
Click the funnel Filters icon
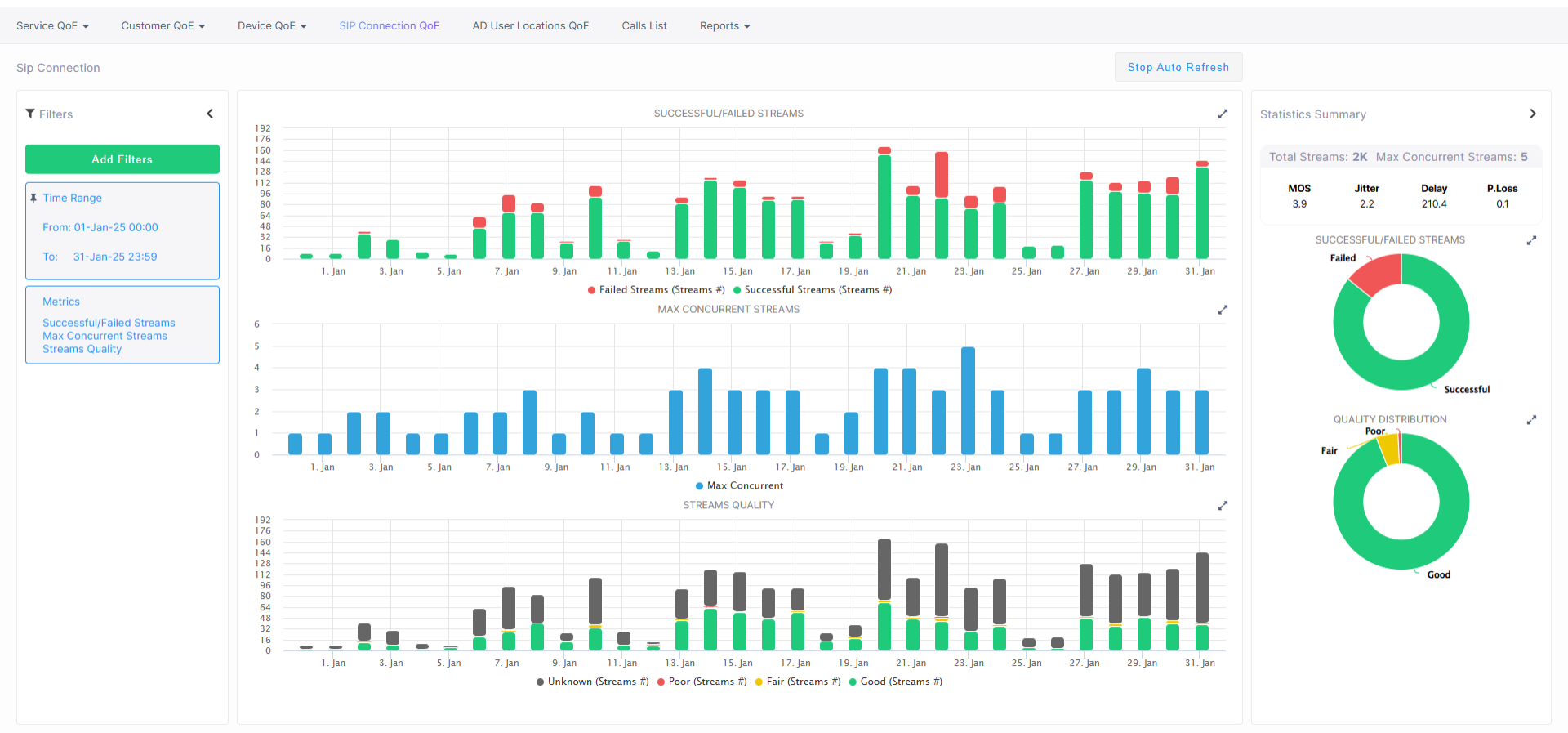tap(30, 114)
